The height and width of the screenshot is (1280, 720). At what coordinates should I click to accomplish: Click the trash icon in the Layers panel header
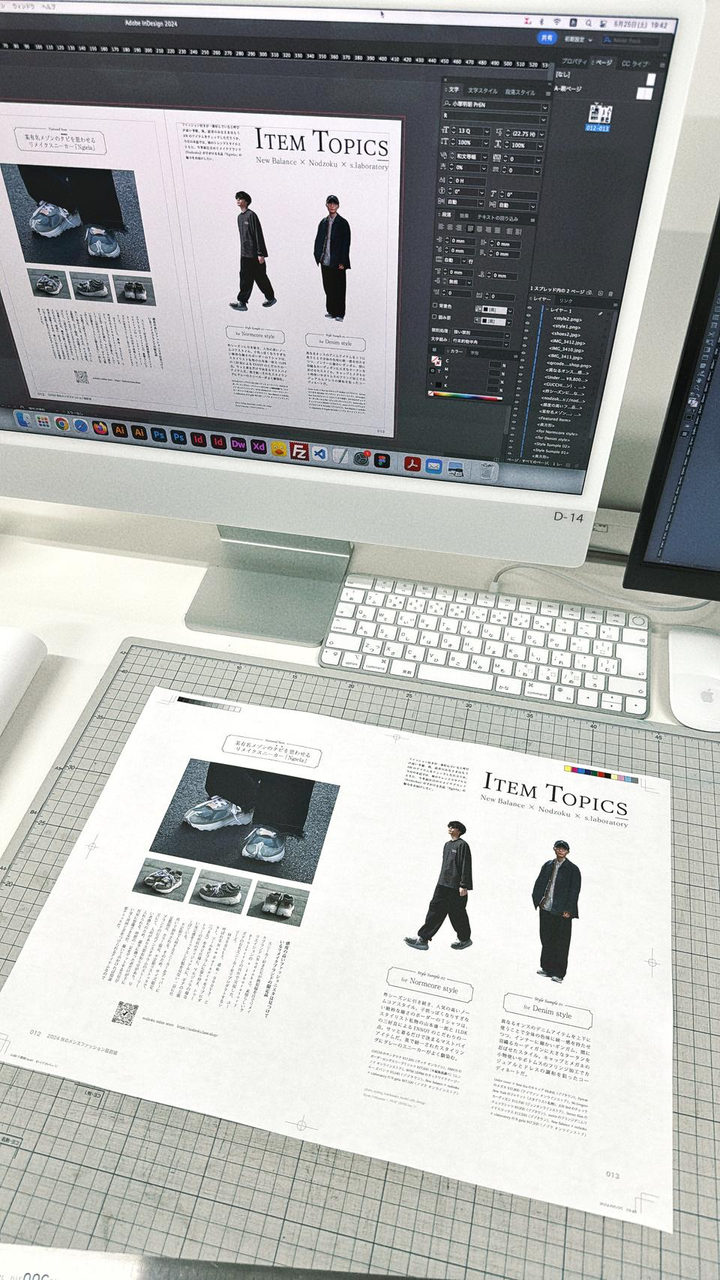(x=610, y=294)
